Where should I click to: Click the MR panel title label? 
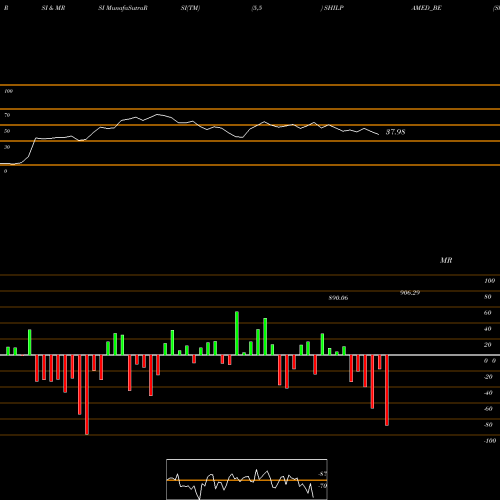tap(446, 260)
